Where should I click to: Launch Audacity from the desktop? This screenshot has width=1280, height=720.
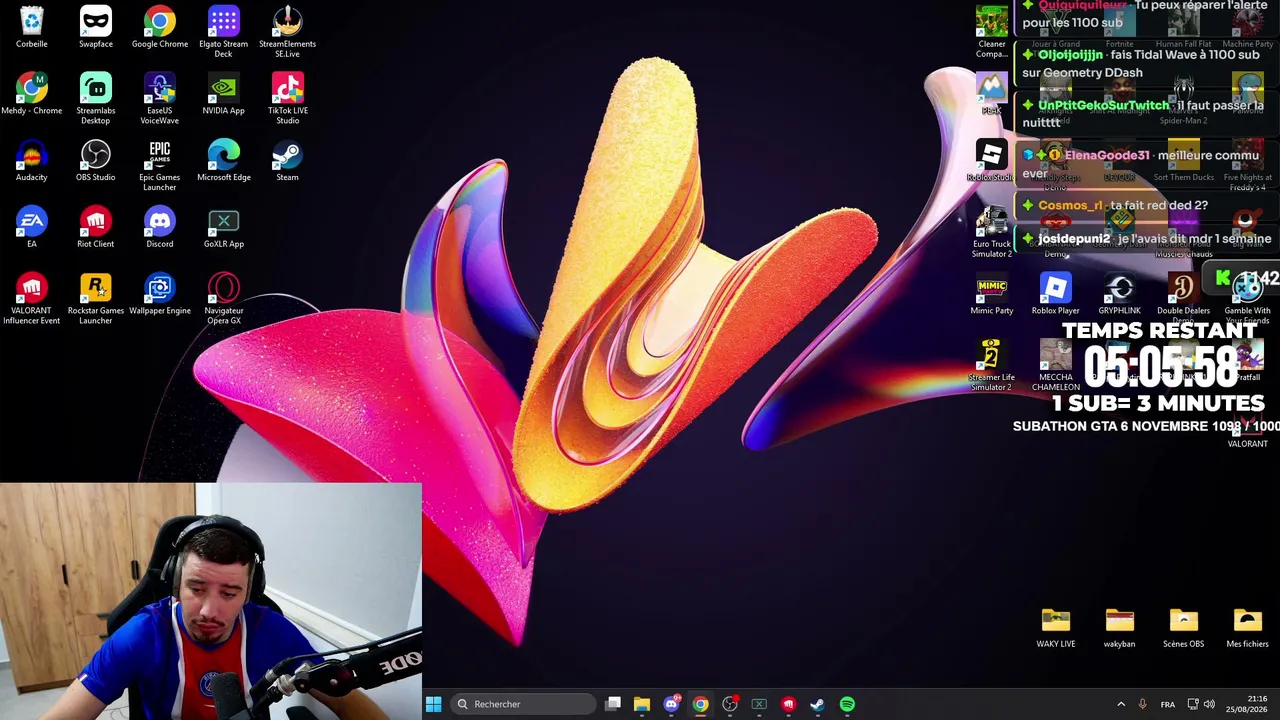coord(32,161)
